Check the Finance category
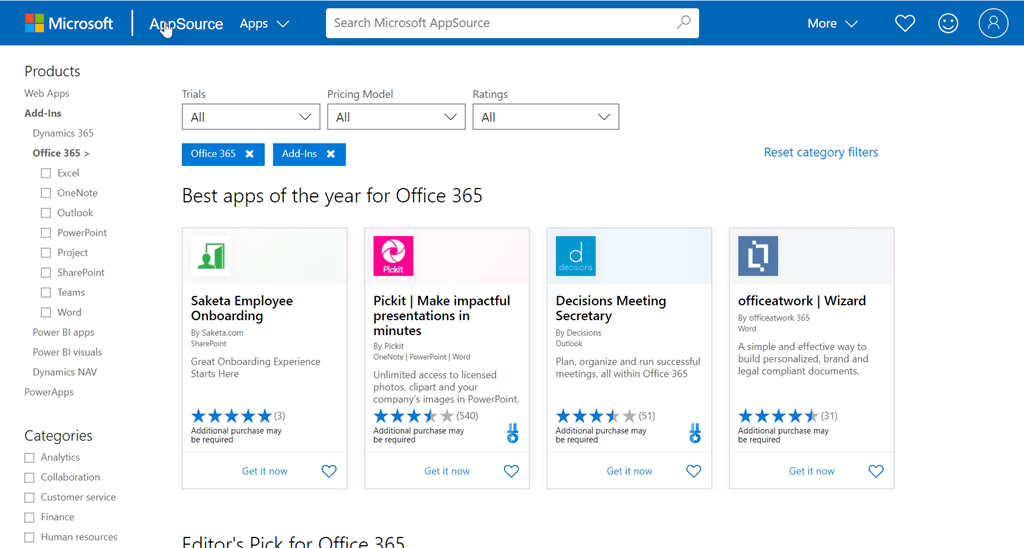This screenshot has width=1024, height=548. click(x=29, y=518)
